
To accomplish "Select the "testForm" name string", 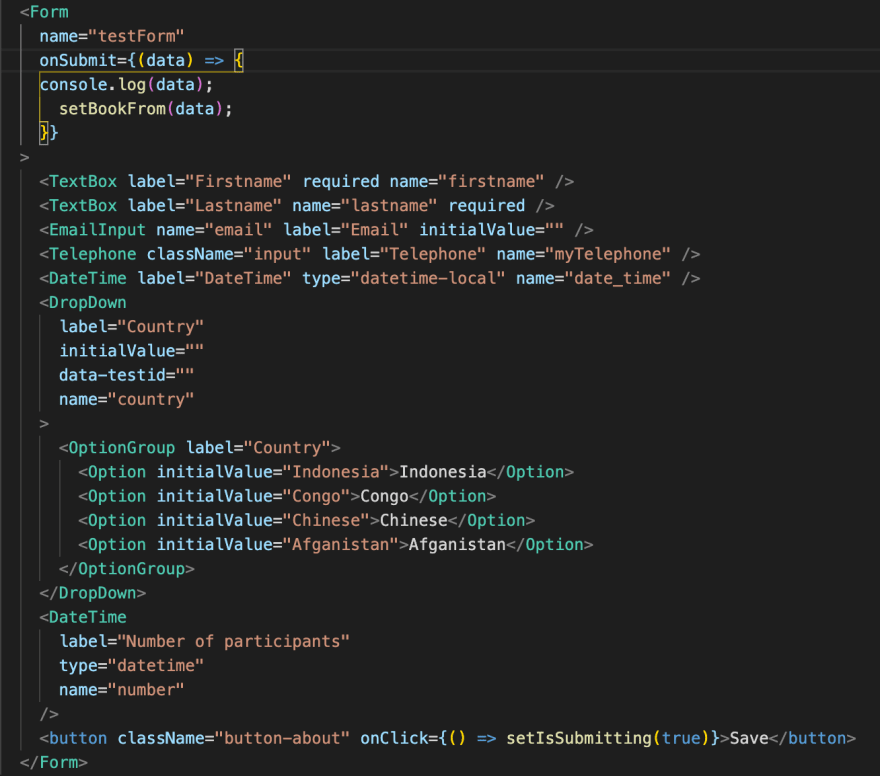I will pyautogui.click(x=136, y=36).
